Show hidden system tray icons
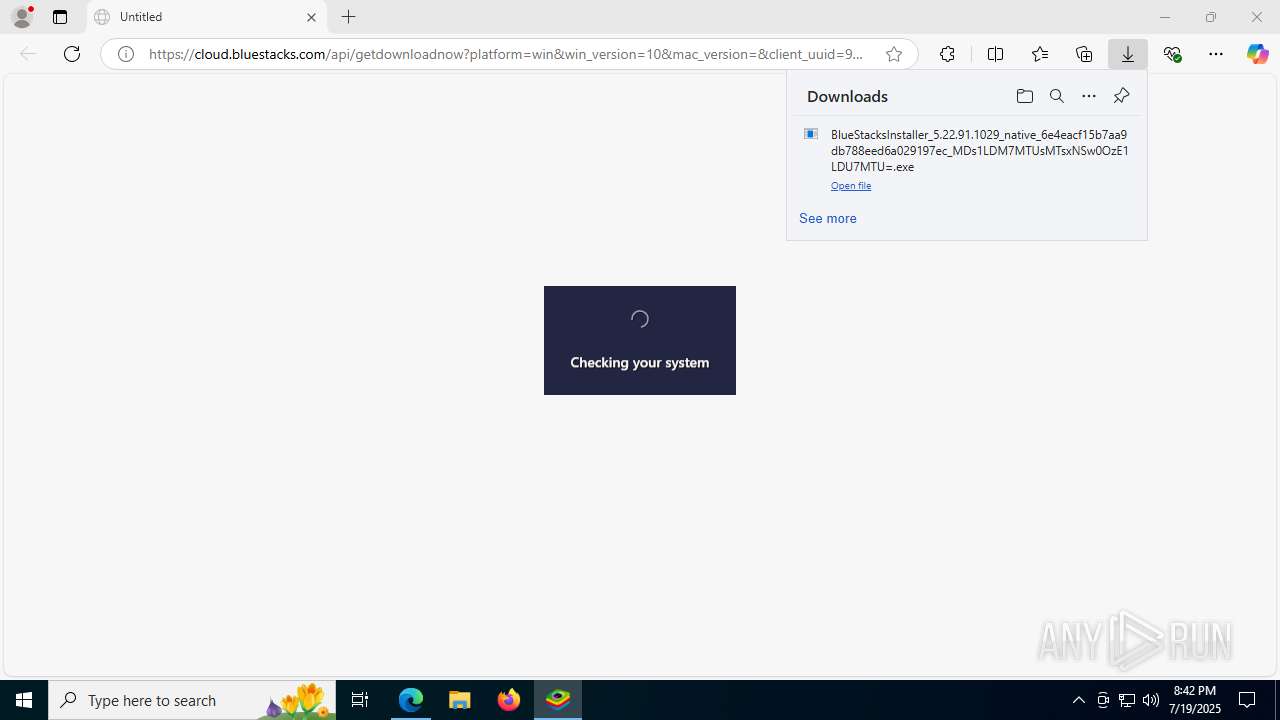Screen dimensions: 1280x720 click(1078, 700)
